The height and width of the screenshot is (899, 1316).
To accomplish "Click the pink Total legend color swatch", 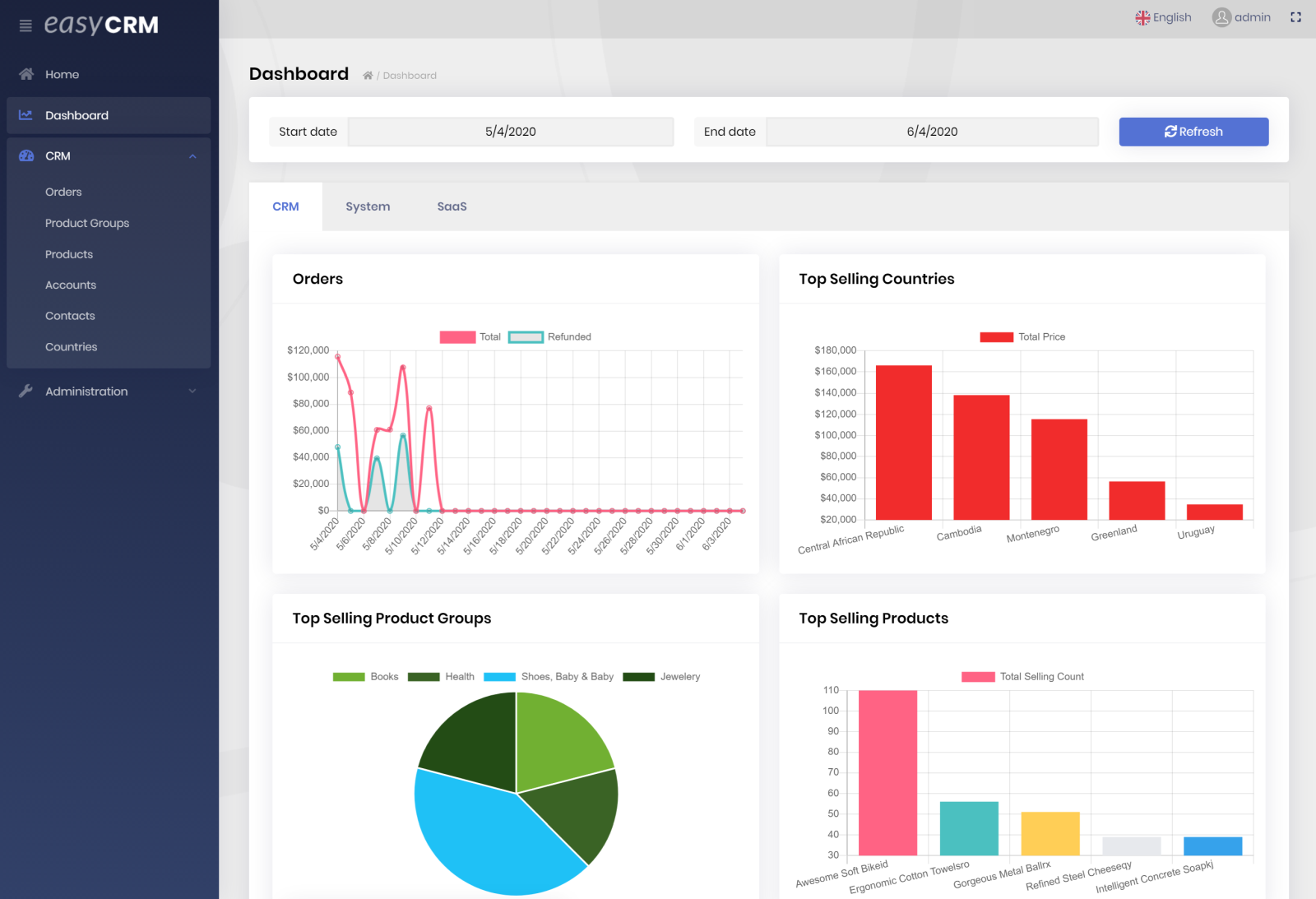I will [x=456, y=336].
